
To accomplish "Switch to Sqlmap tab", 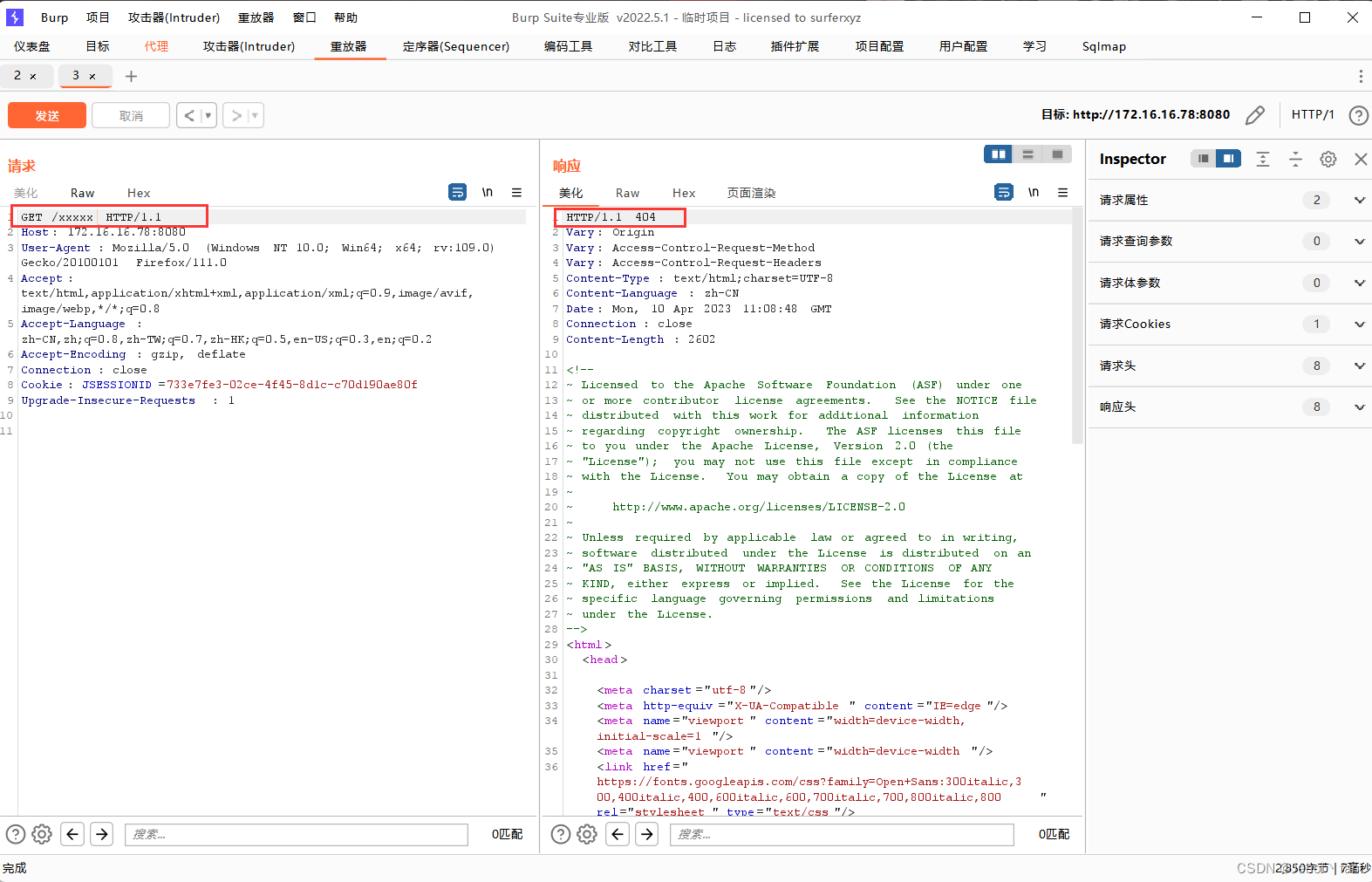I will (x=1104, y=46).
